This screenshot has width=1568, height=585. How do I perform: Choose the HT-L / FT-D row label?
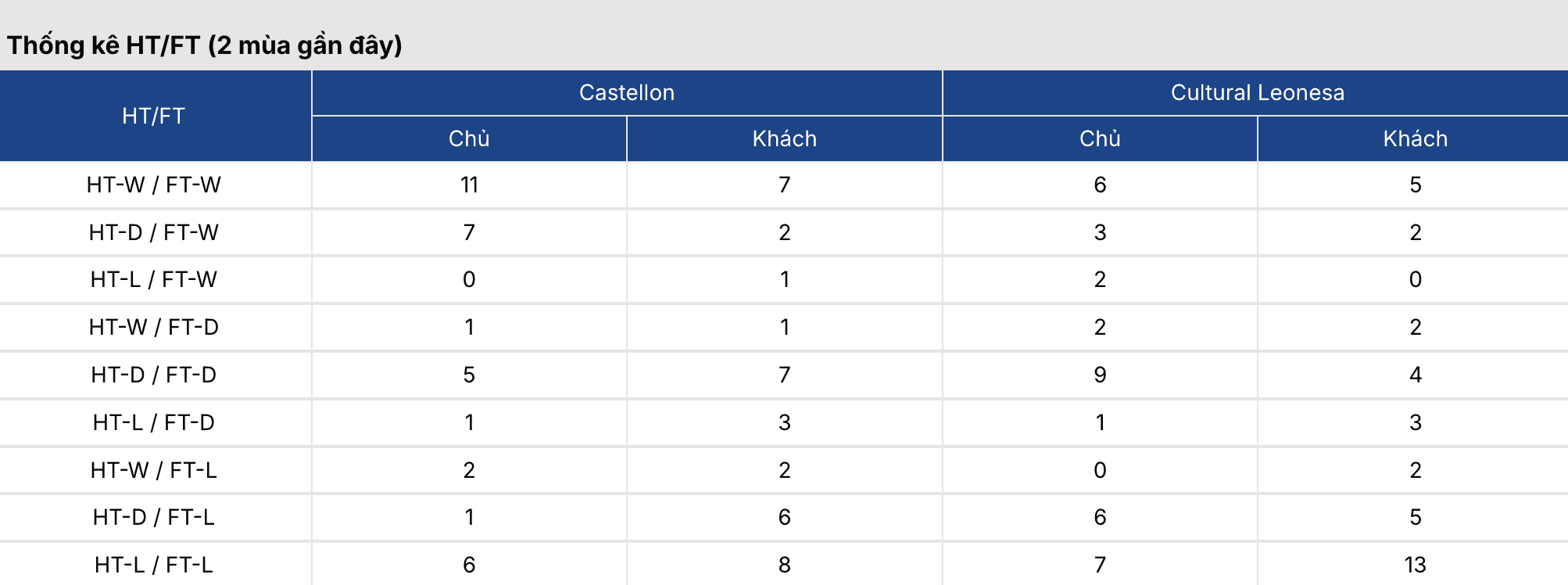point(154,422)
